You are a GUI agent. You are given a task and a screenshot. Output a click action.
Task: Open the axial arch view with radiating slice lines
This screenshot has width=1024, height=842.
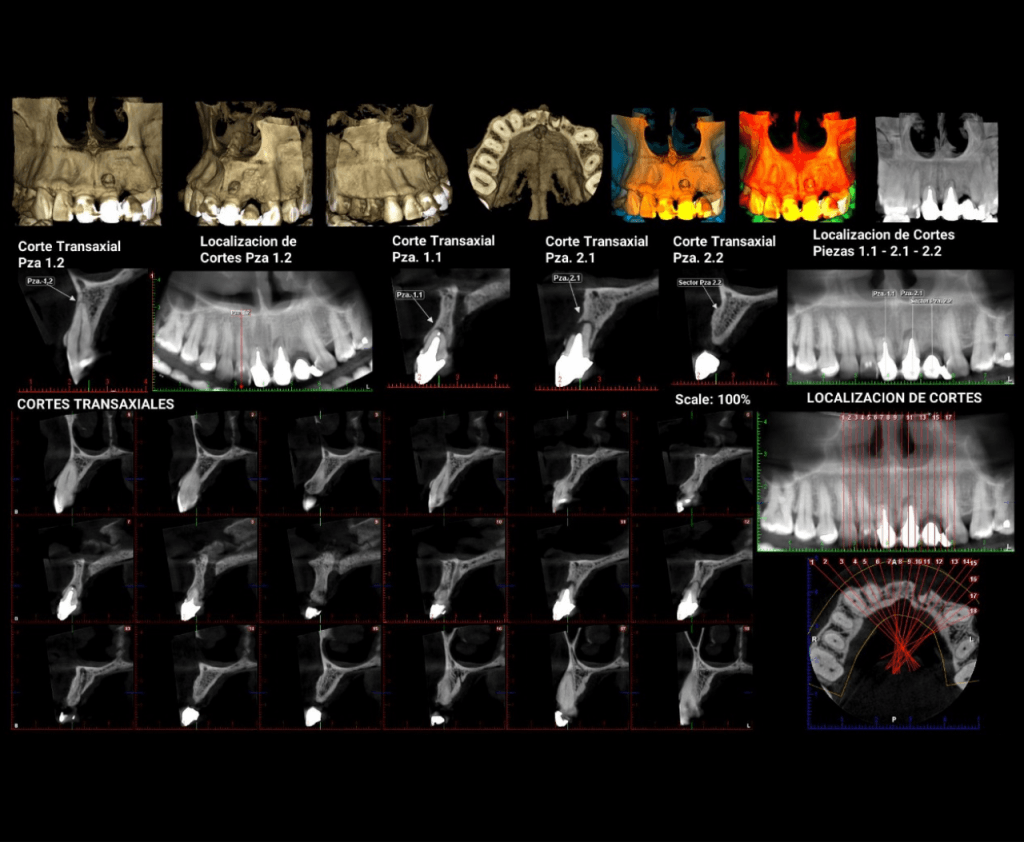pyautogui.click(x=894, y=643)
